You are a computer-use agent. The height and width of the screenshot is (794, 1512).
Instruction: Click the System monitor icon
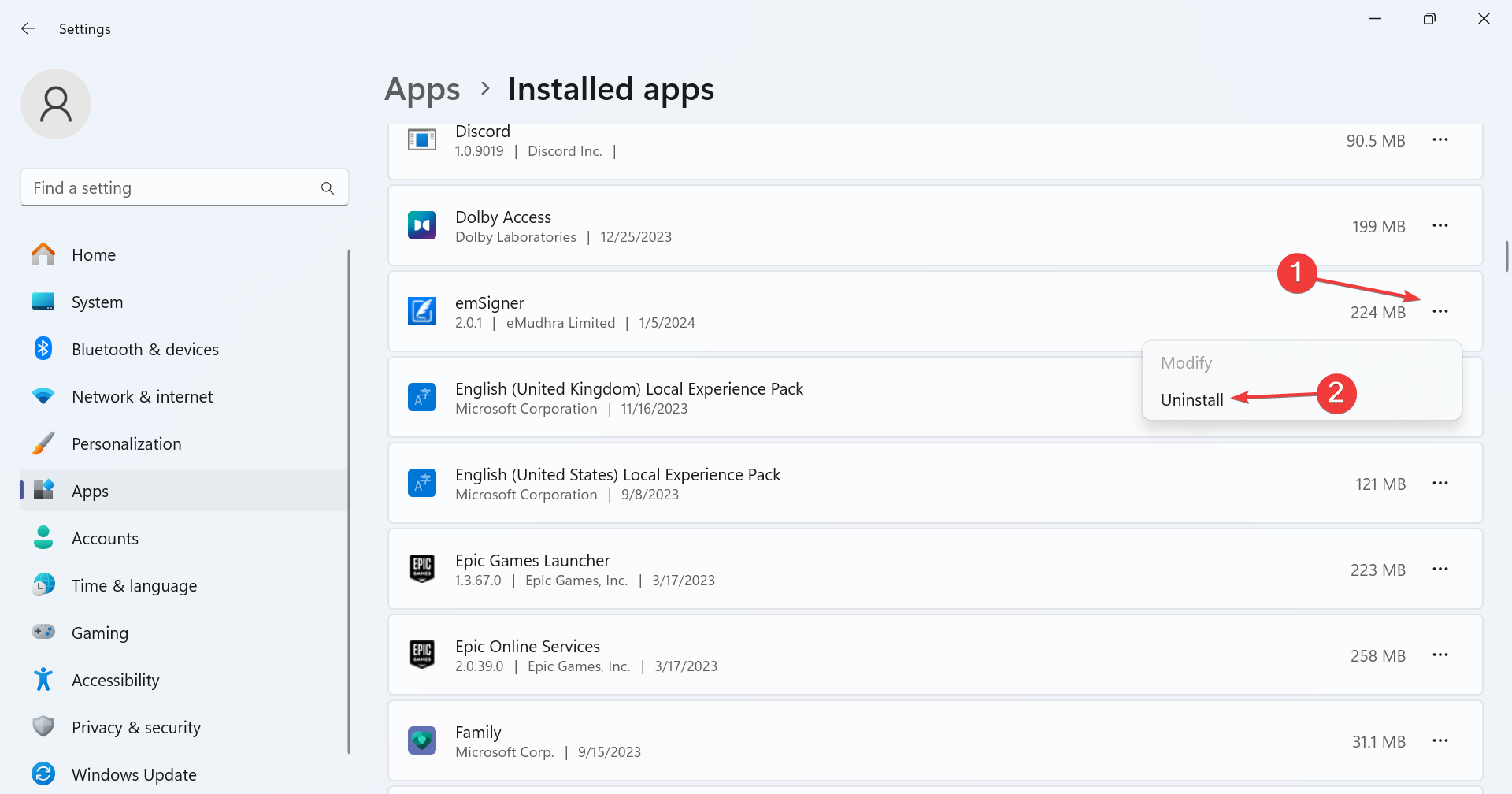43,301
